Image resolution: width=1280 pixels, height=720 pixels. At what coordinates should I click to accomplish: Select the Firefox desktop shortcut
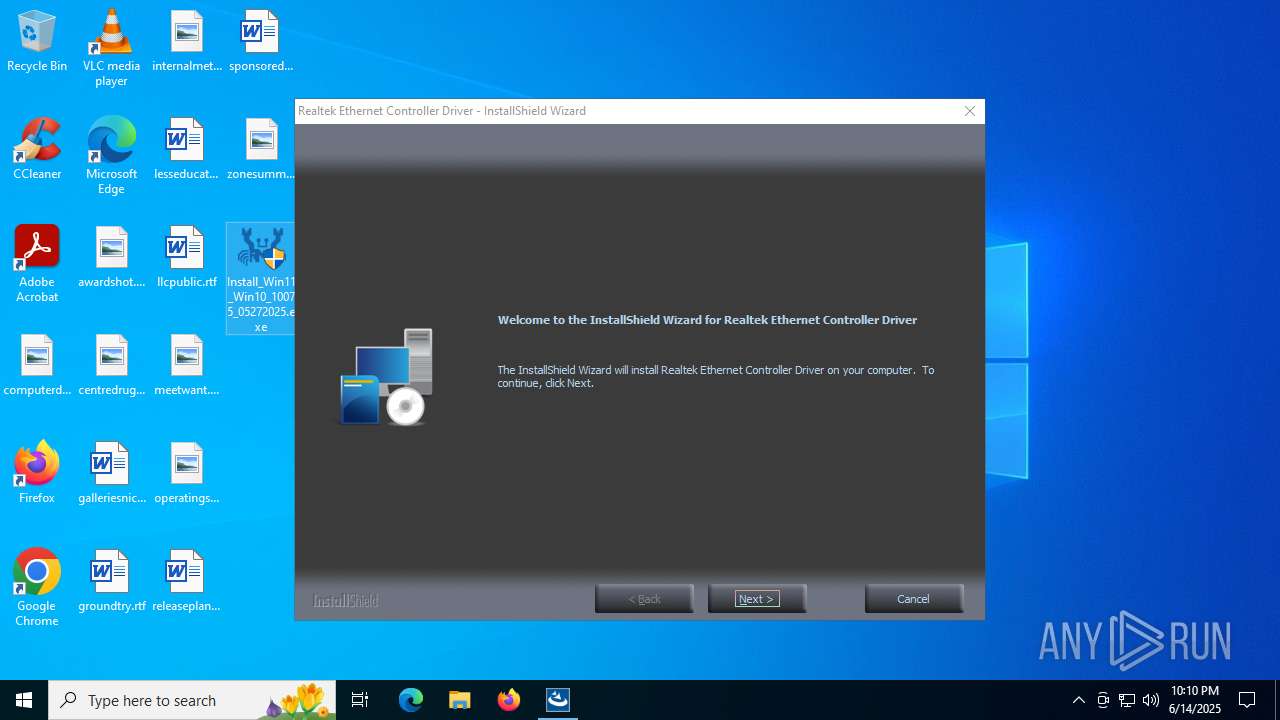pos(37,473)
